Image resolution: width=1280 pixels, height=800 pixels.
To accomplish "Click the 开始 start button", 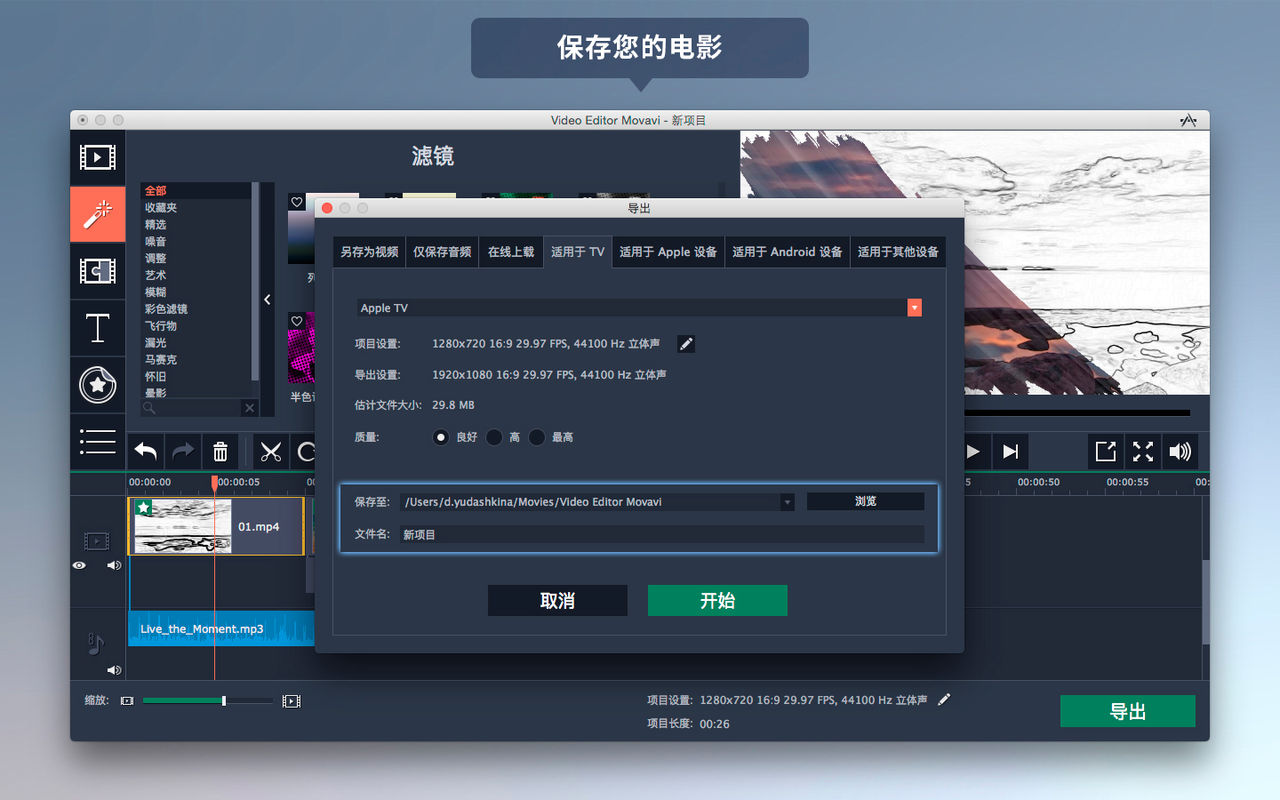I will tap(717, 600).
